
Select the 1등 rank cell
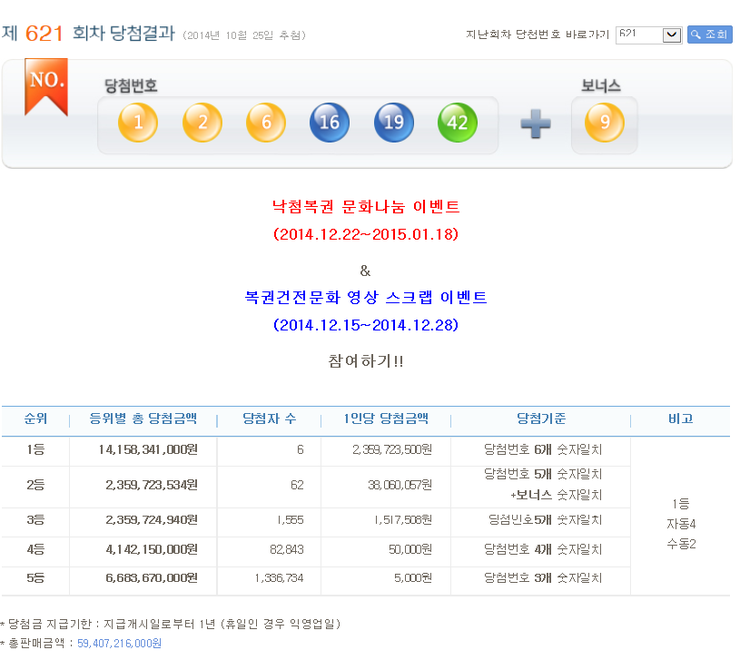click(35, 449)
